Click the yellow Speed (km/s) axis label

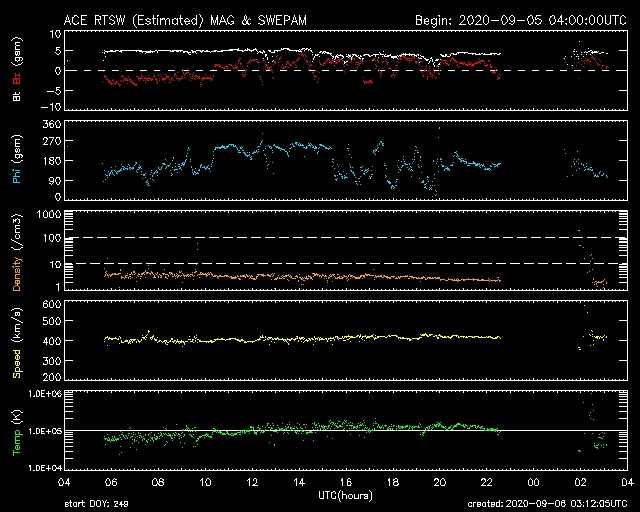[x=17, y=341]
